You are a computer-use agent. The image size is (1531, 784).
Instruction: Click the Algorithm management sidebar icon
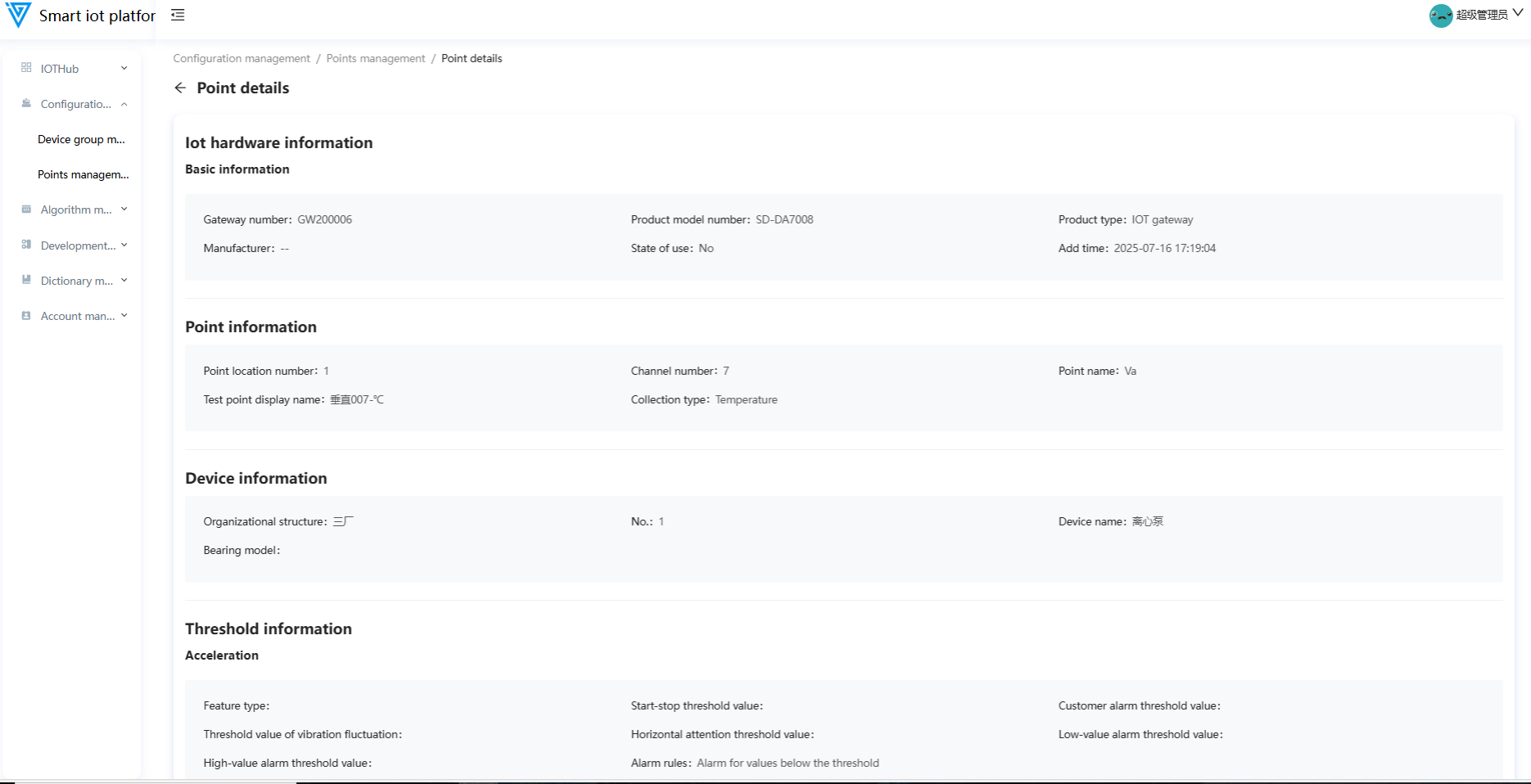[x=26, y=210]
